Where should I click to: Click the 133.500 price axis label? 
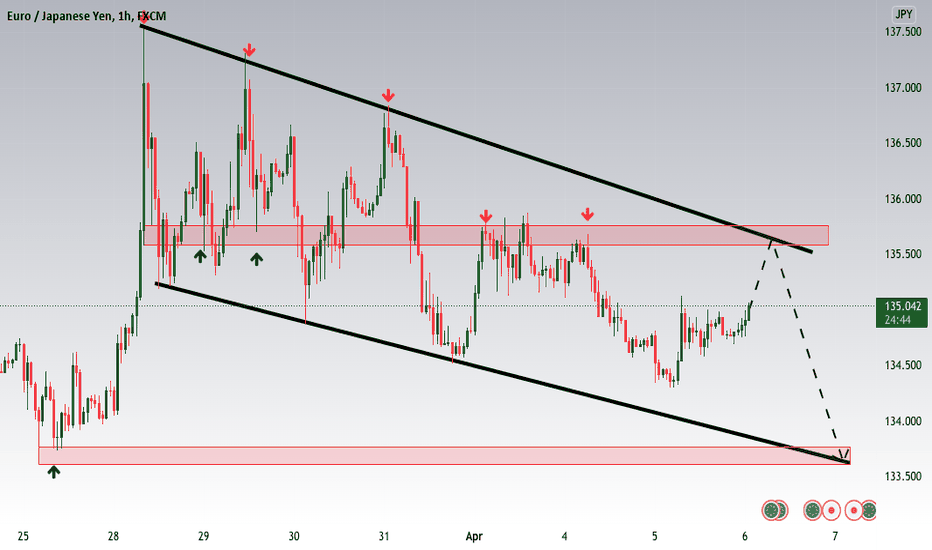point(903,476)
